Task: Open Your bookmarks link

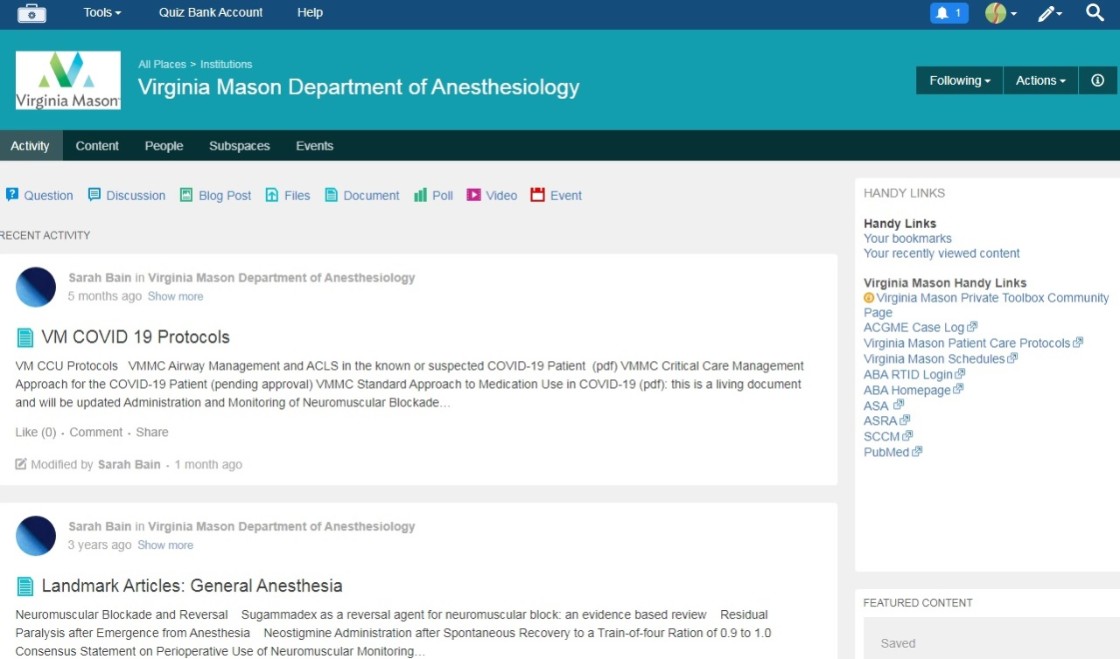Action: (907, 238)
